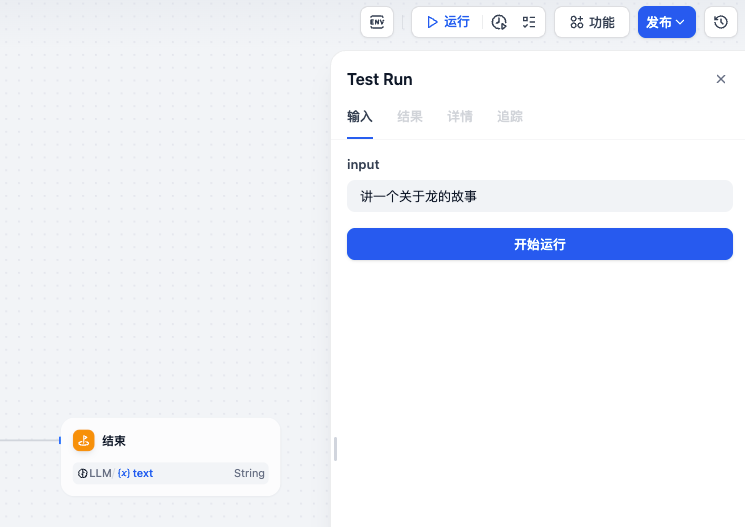Select the 结束 end node
This screenshot has width=745, height=527.
pos(171,457)
